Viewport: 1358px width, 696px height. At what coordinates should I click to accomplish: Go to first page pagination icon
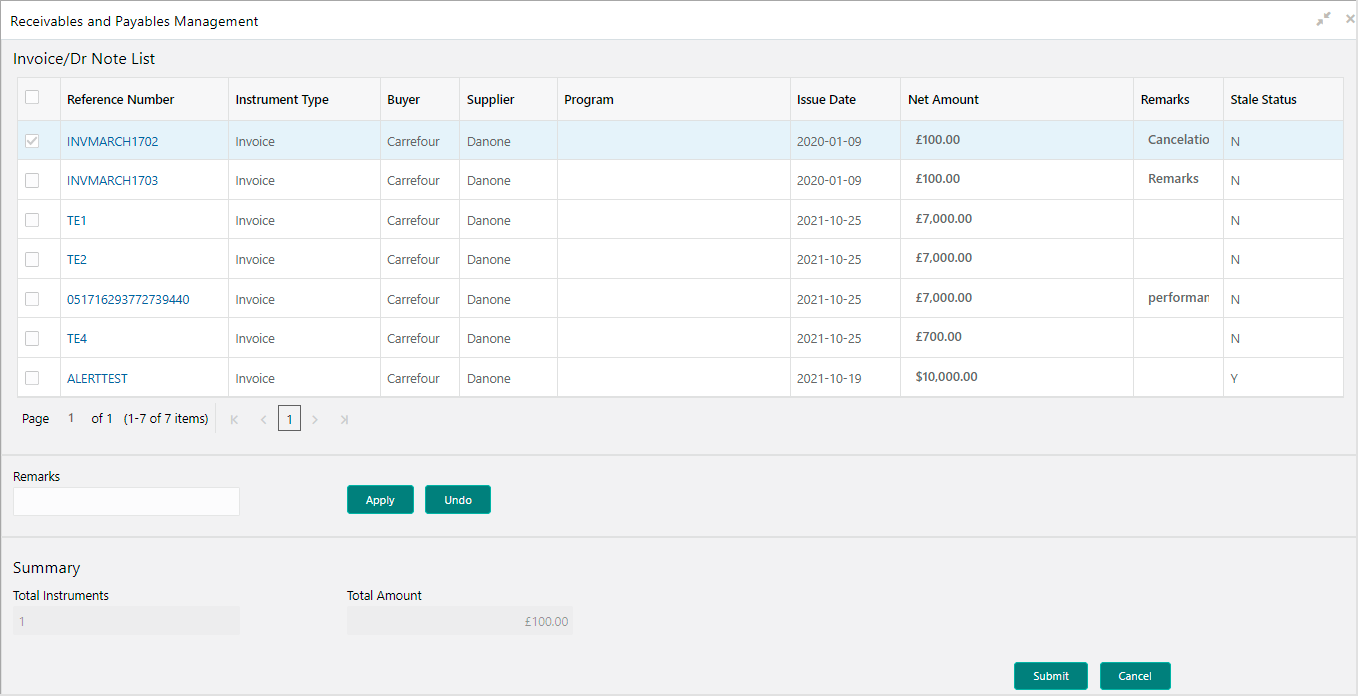point(234,420)
